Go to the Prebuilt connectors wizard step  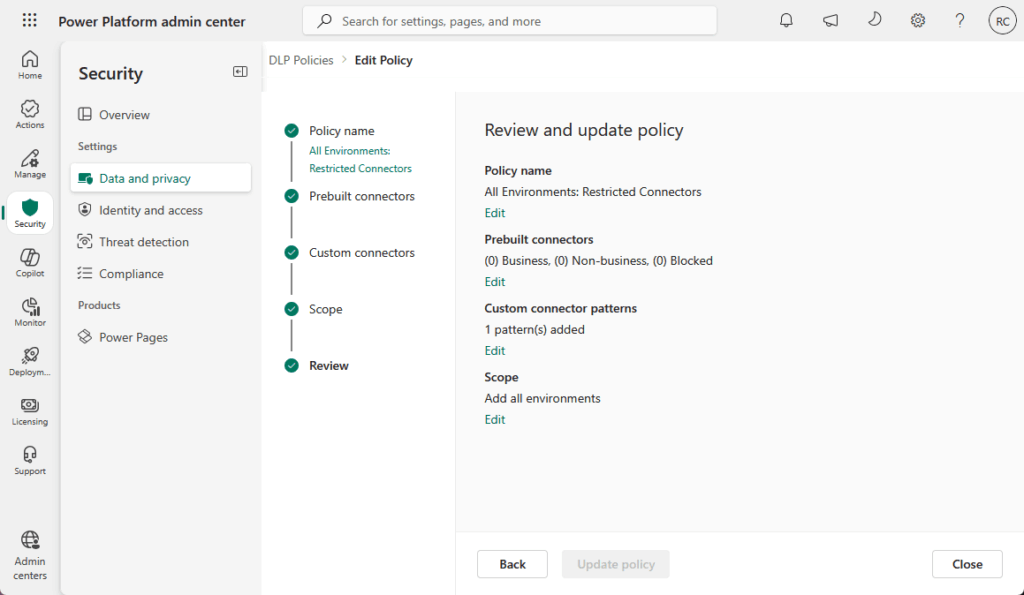click(x=362, y=196)
